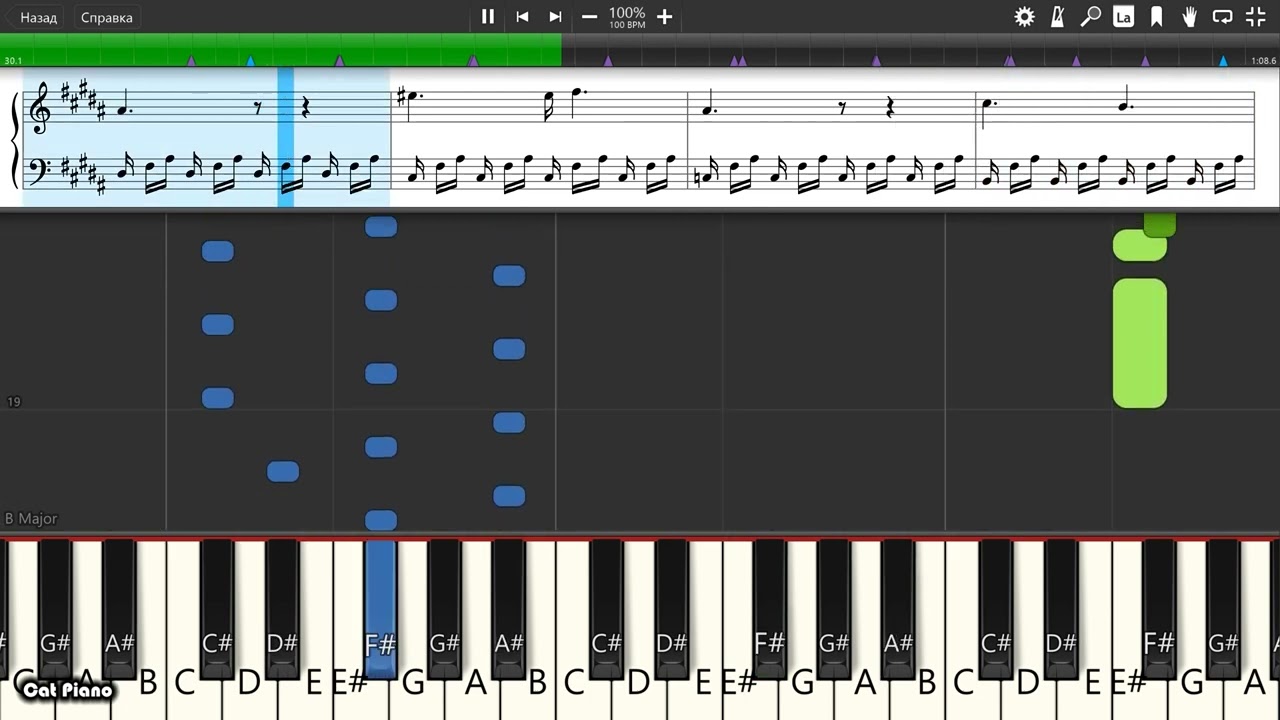Go back with the Назад button

pos(36,18)
